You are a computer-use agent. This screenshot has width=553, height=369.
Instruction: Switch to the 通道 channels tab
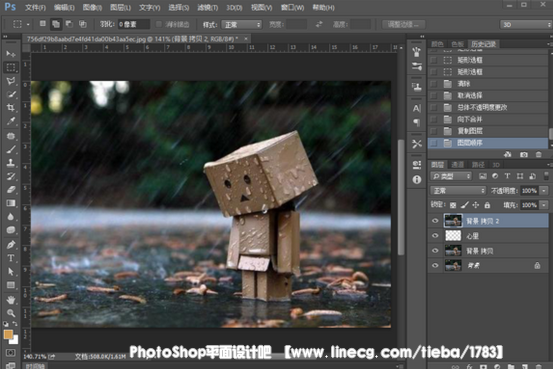point(457,165)
